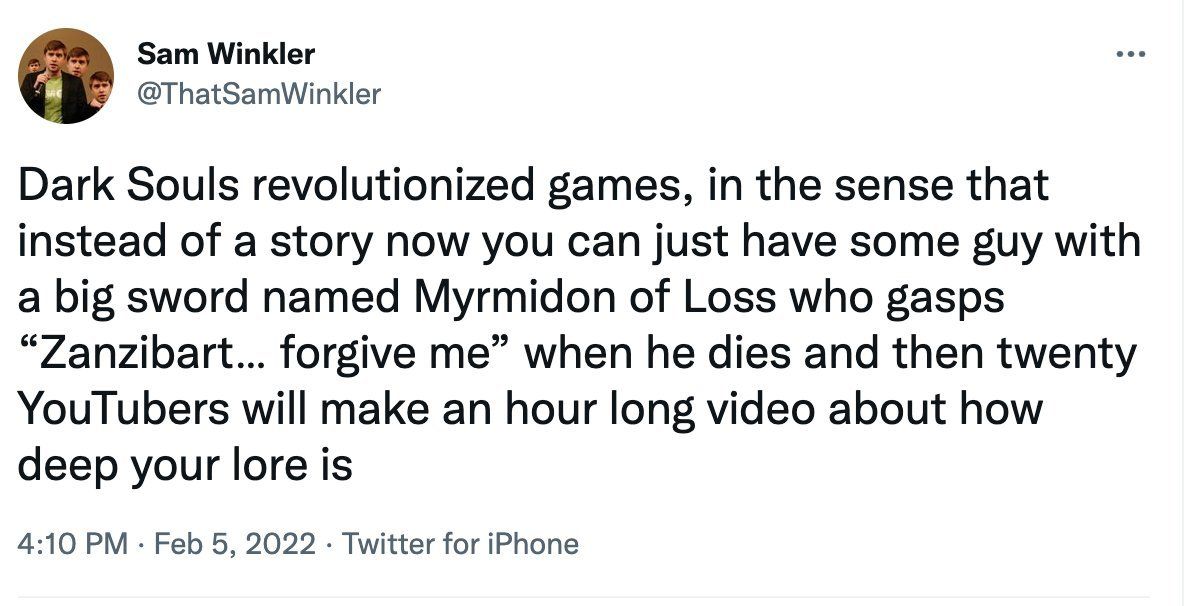Image resolution: width=1188 pixels, height=606 pixels.
Task: Open the Twitter for iPhone source link
Action: point(460,544)
